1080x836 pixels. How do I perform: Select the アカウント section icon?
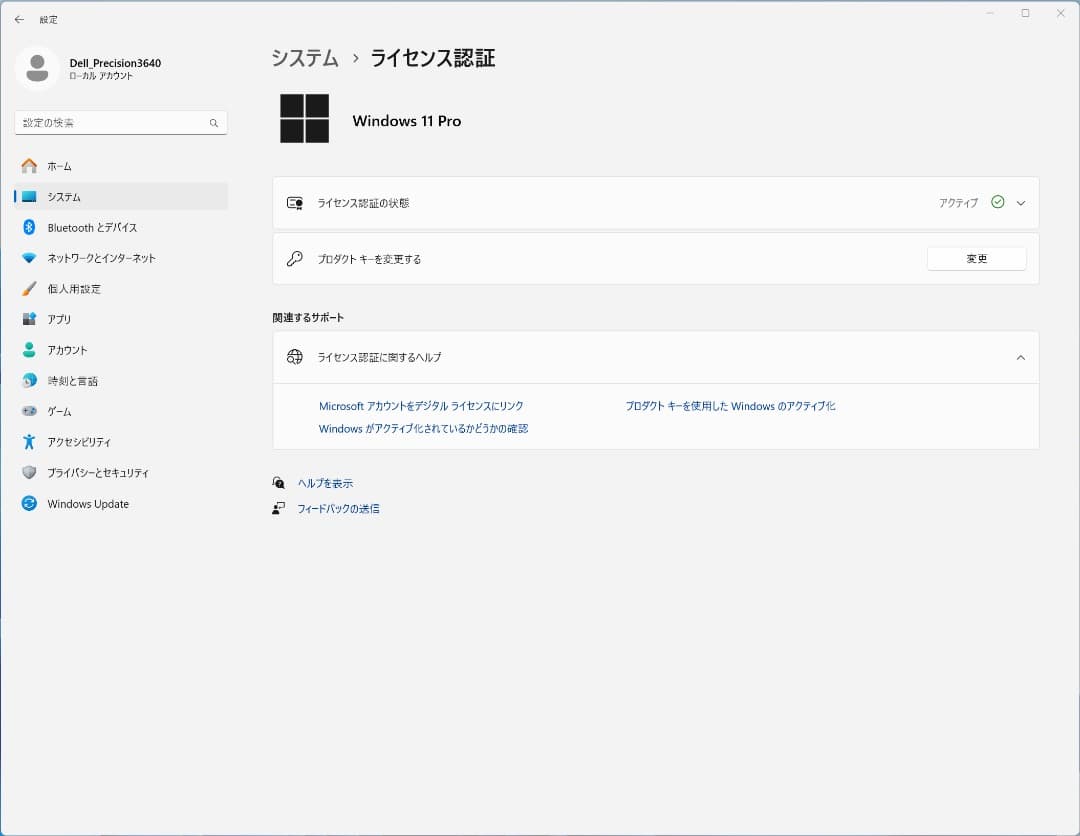coord(30,350)
